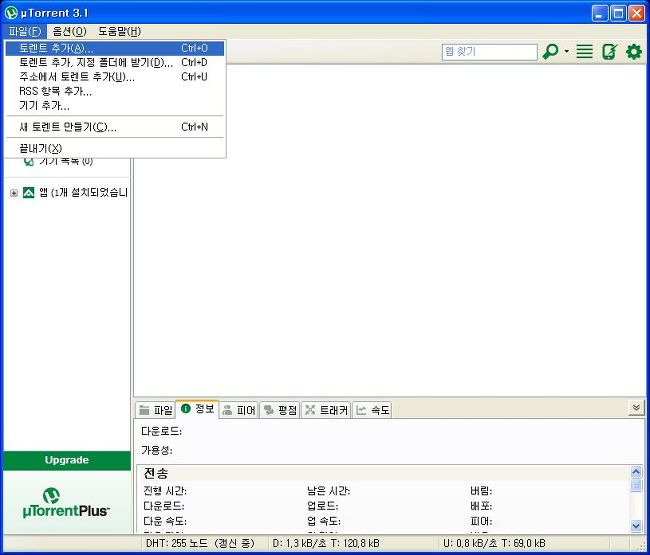
Task: Switch to the 정보 tab
Action: tap(197, 409)
